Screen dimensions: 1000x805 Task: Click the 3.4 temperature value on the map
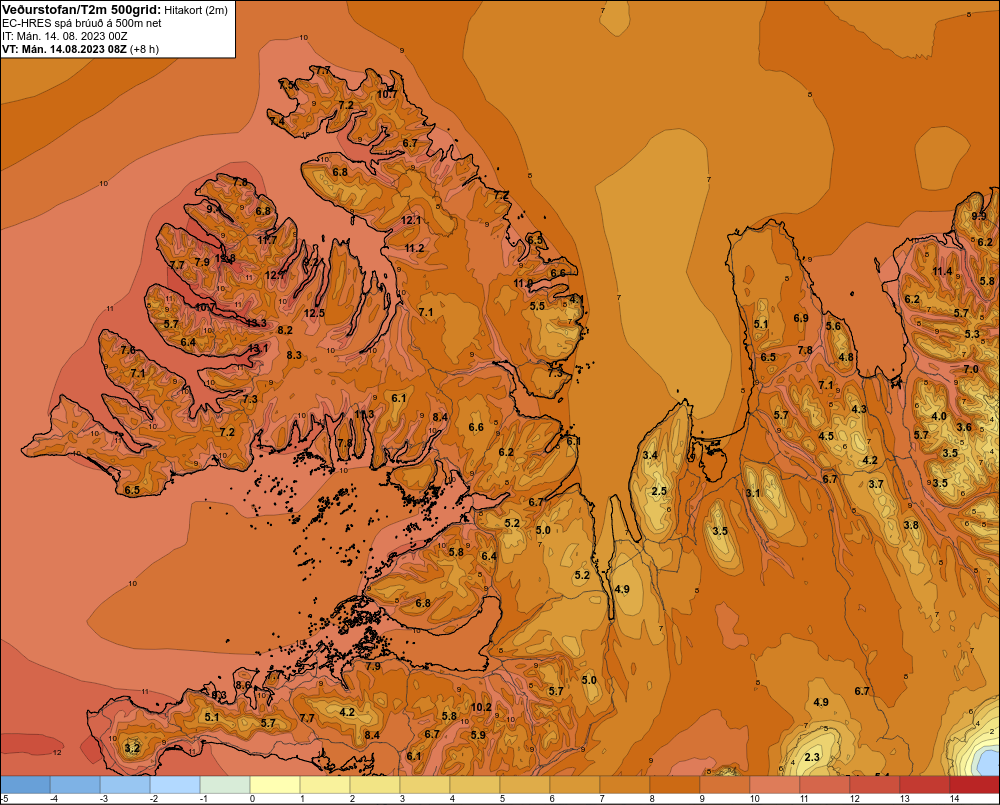[650, 455]
